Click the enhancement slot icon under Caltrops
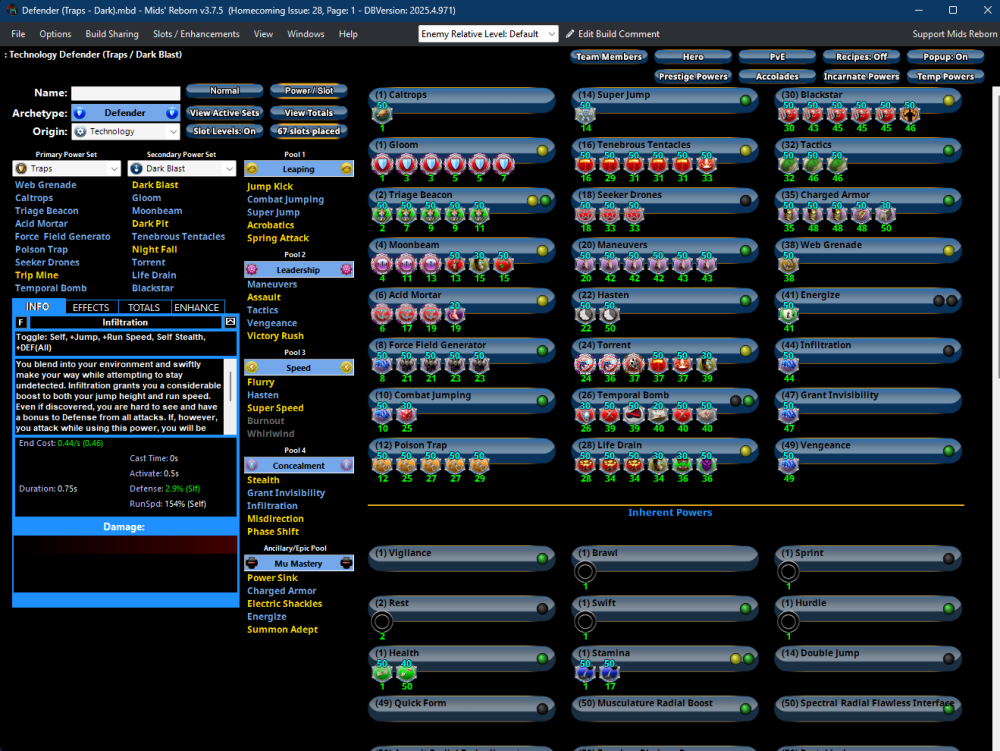This screenshot has width=1000, height=751. point(381,115)
